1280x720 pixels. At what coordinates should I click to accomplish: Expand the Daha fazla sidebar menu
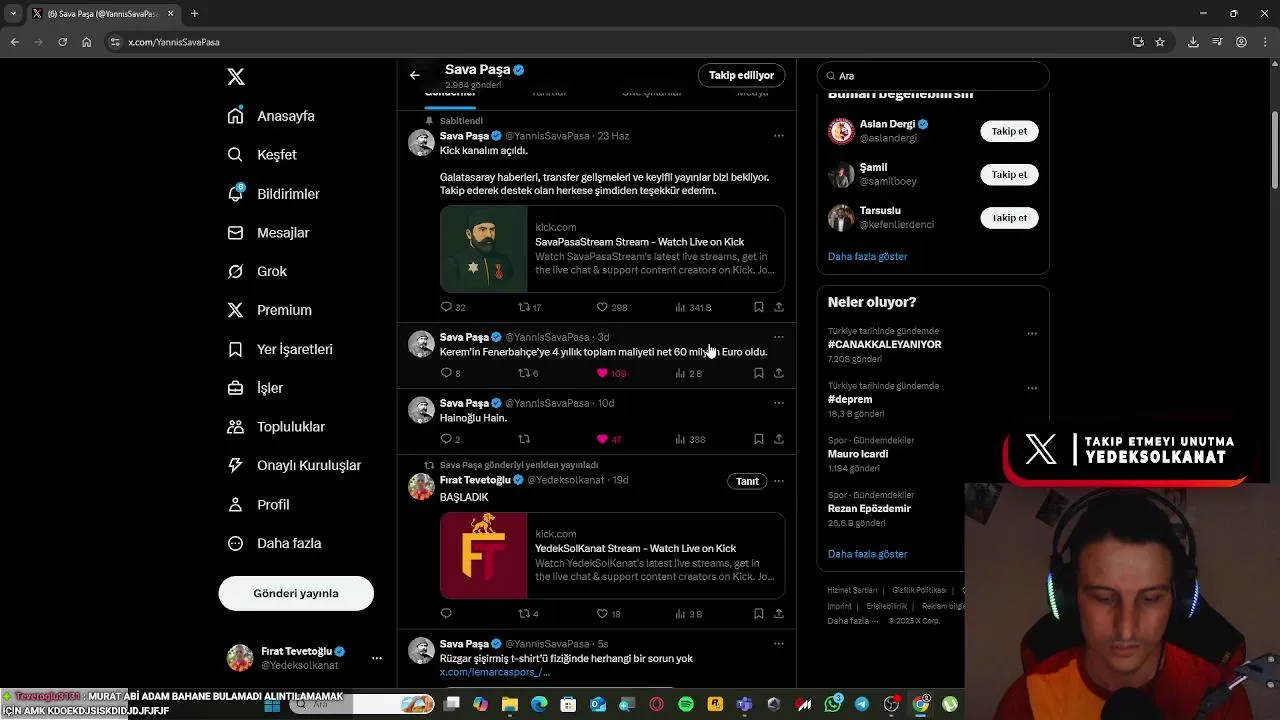[x=275, y=544]
